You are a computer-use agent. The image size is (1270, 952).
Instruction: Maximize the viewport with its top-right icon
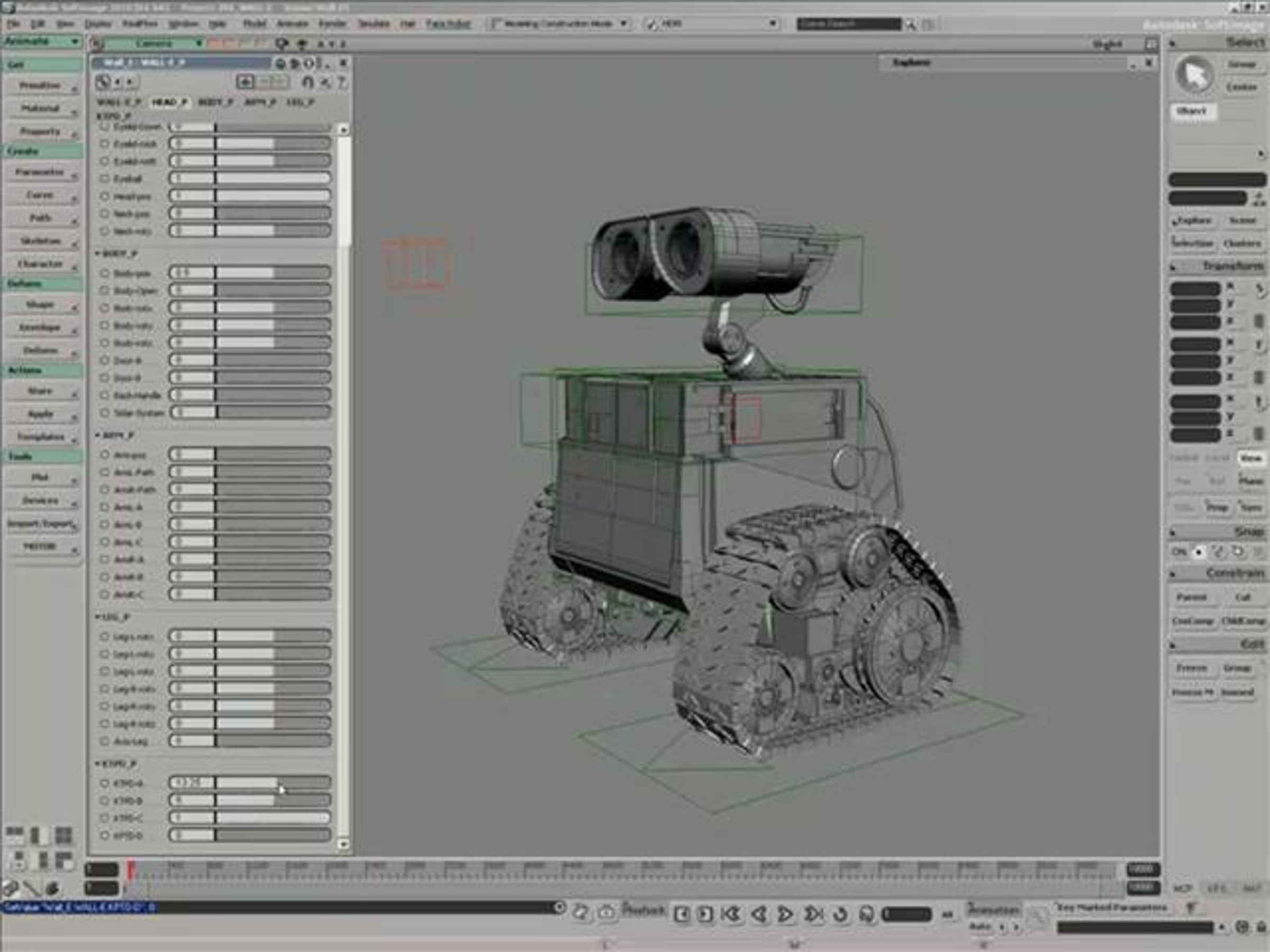pyautogui.click(x=1150, y=44)
